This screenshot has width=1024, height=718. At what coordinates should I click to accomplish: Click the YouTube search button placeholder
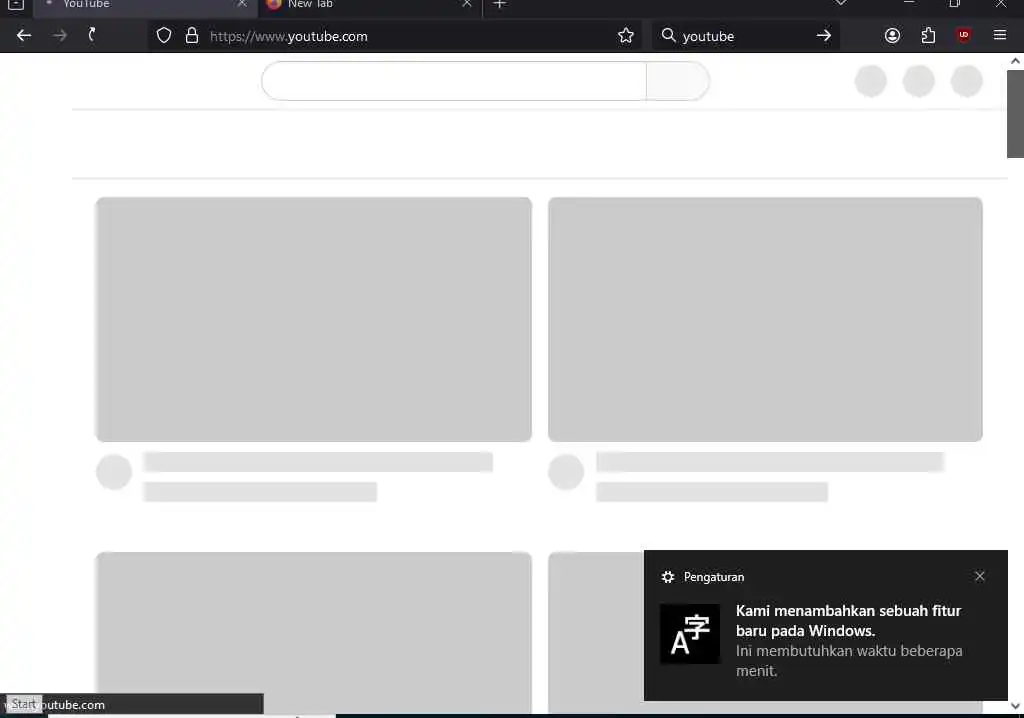click(x=678, y=81)
